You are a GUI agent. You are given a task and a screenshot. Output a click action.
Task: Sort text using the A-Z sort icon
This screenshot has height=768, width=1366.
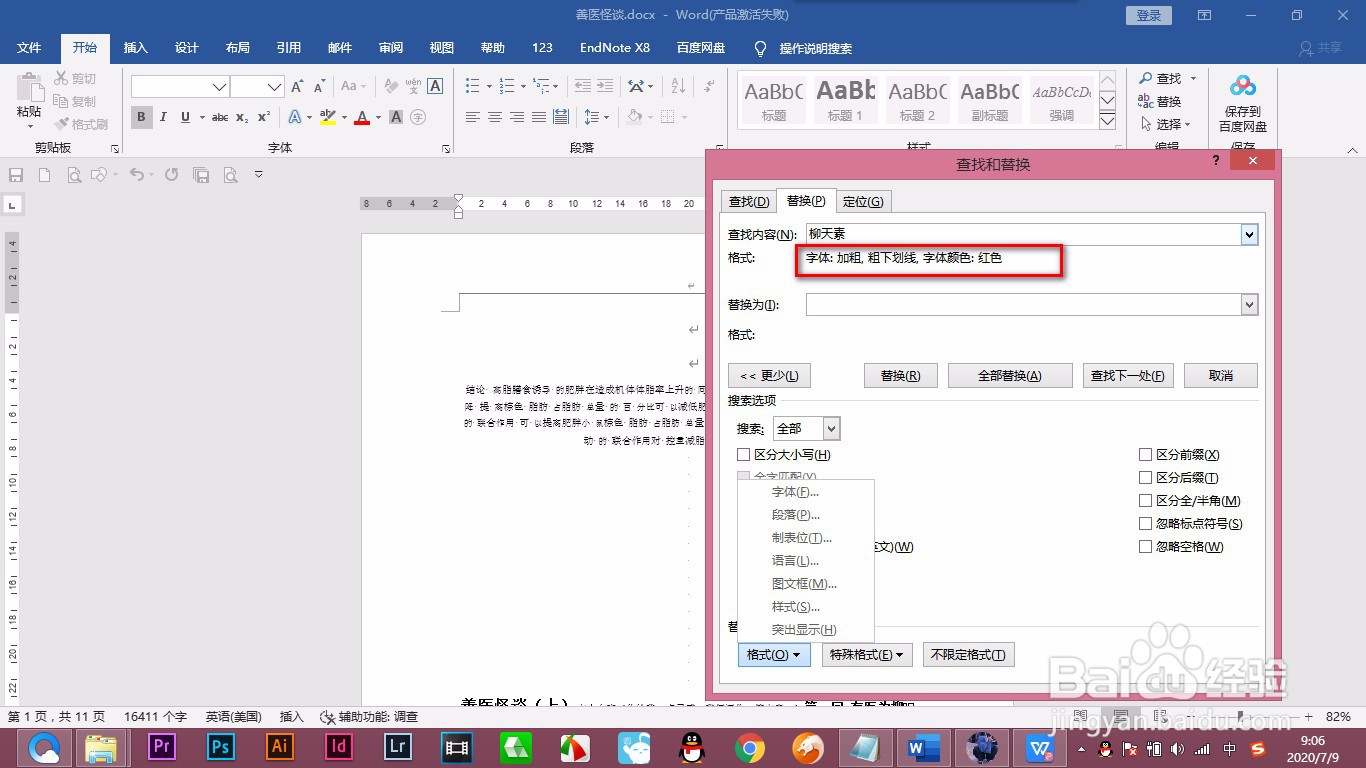pos(678,87)
